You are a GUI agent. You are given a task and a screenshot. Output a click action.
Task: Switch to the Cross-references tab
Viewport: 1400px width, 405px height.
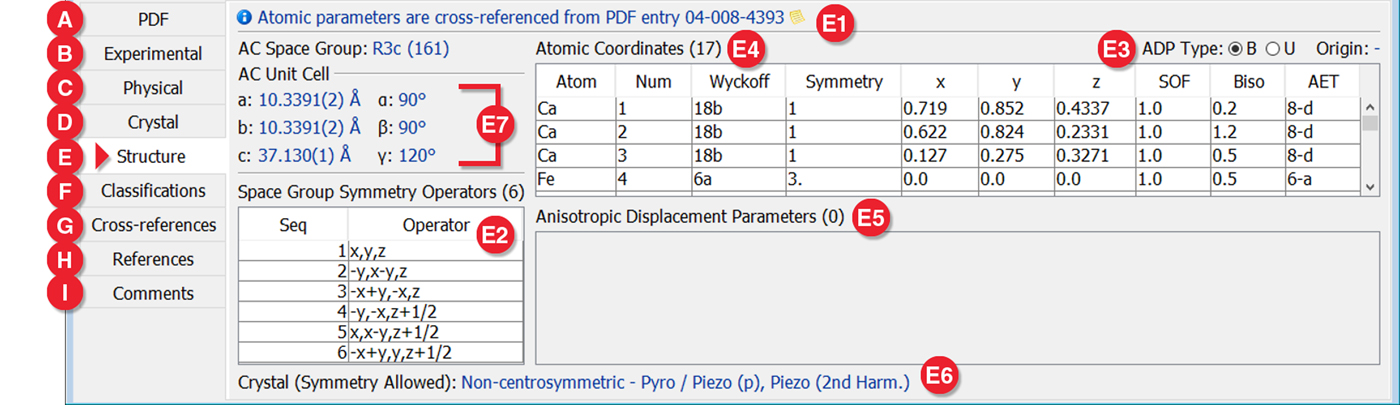[152, 225]
